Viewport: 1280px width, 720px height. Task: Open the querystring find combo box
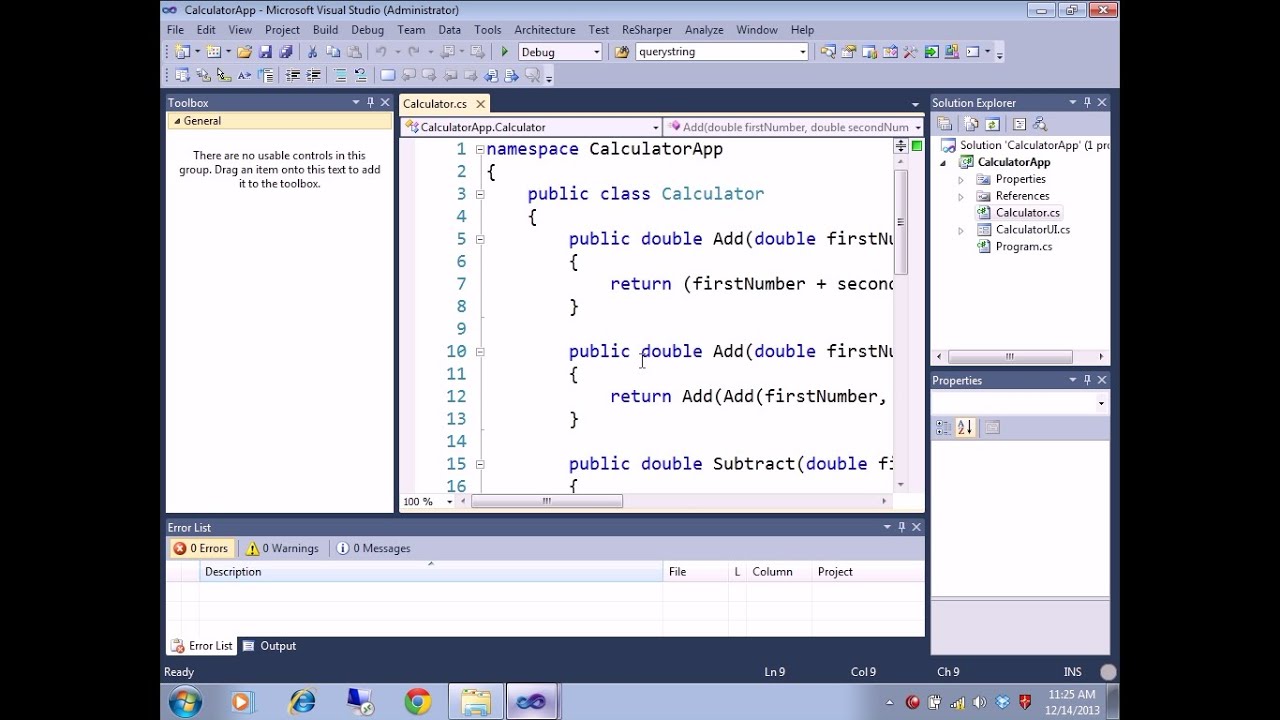802,52
